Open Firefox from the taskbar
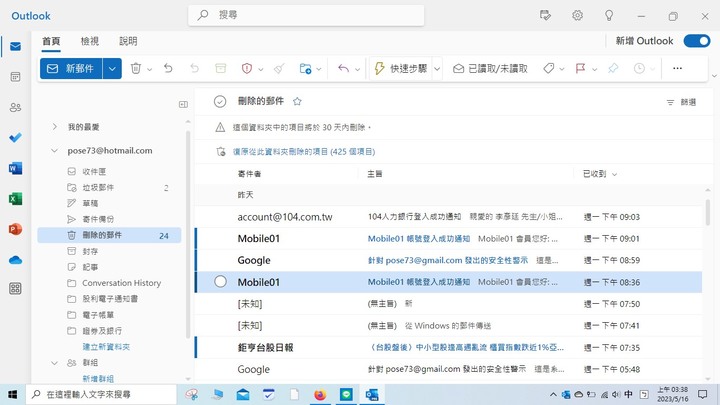 [x=320, y=394]
